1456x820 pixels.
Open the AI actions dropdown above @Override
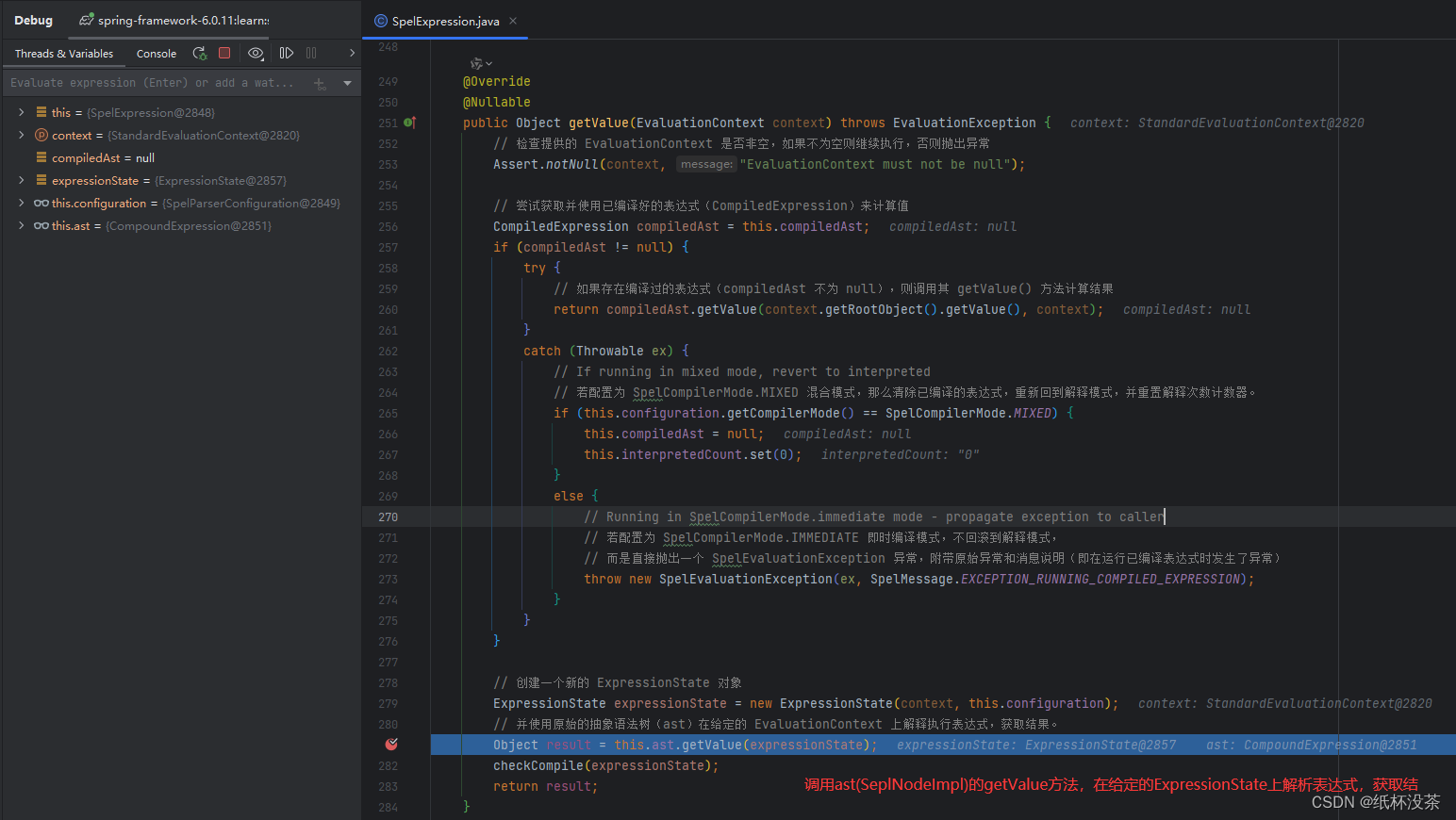point(481,63)
